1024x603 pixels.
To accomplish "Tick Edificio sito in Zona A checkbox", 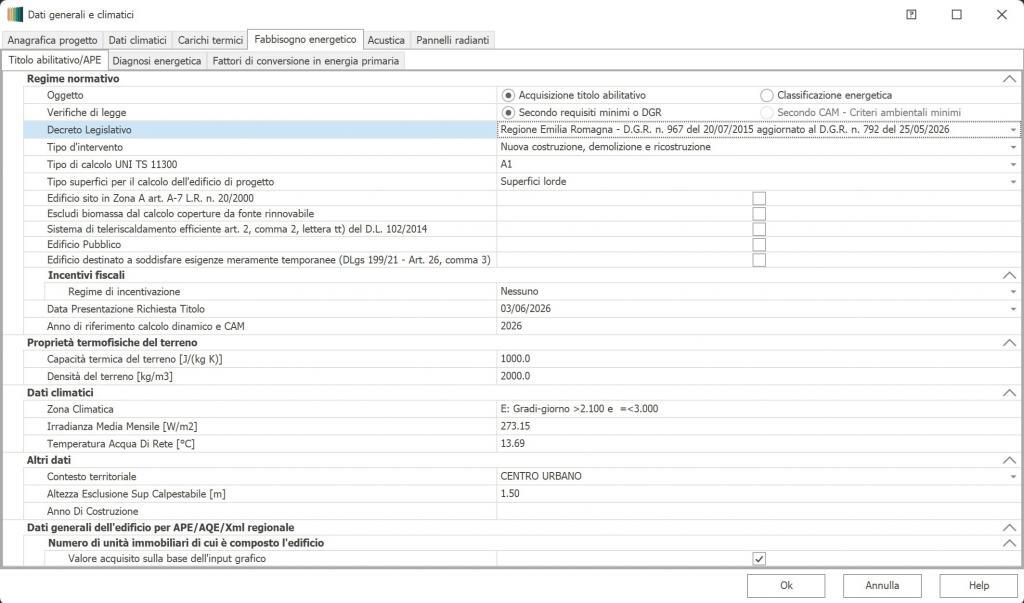I will (759, 198).
